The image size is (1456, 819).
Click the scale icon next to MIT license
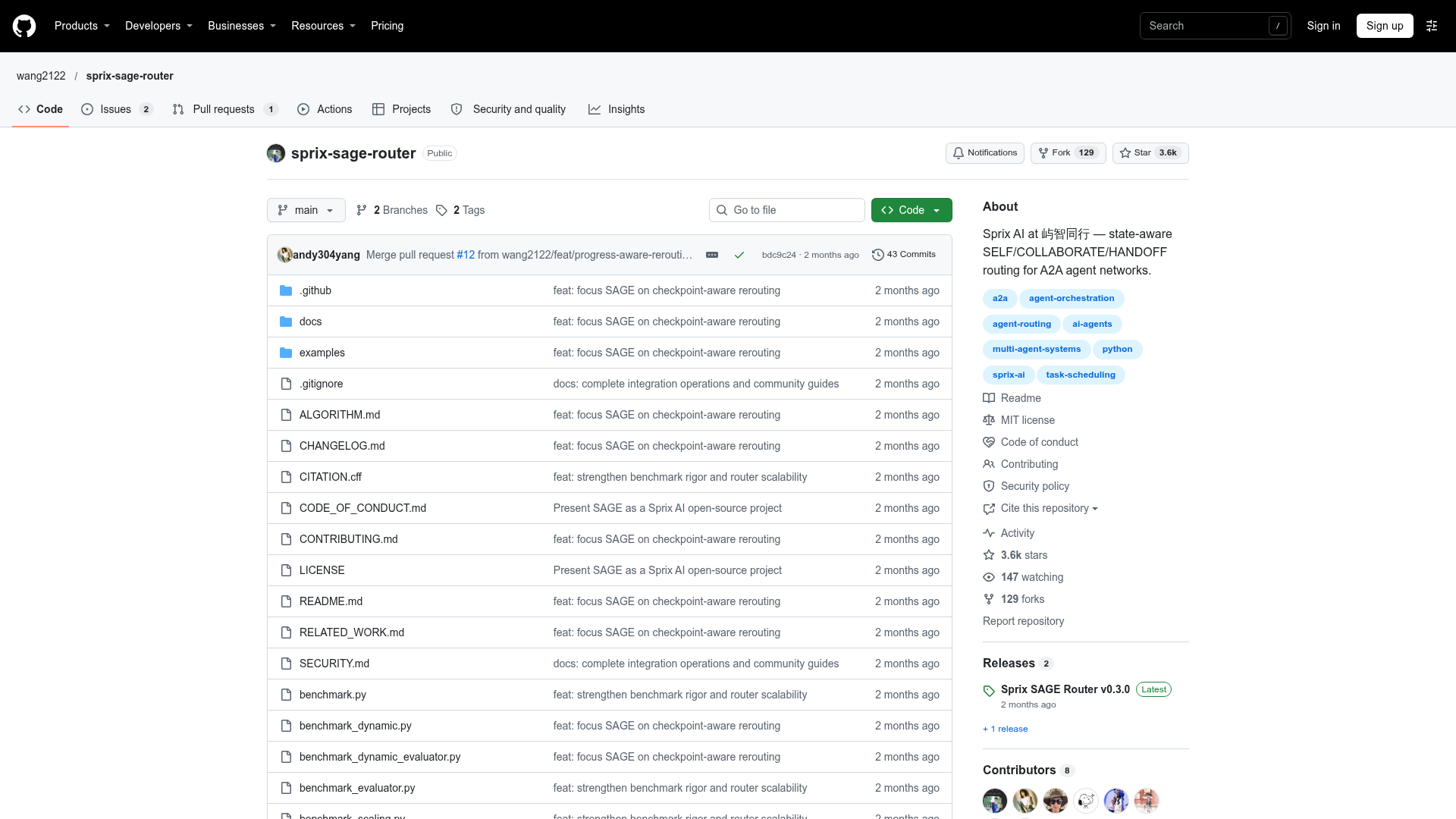click(989, 420)
